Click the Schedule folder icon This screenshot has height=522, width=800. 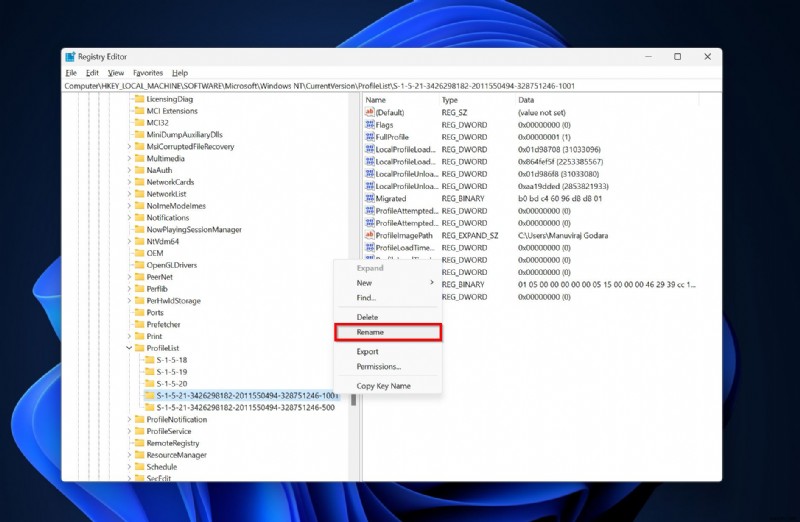pos(139,466)
